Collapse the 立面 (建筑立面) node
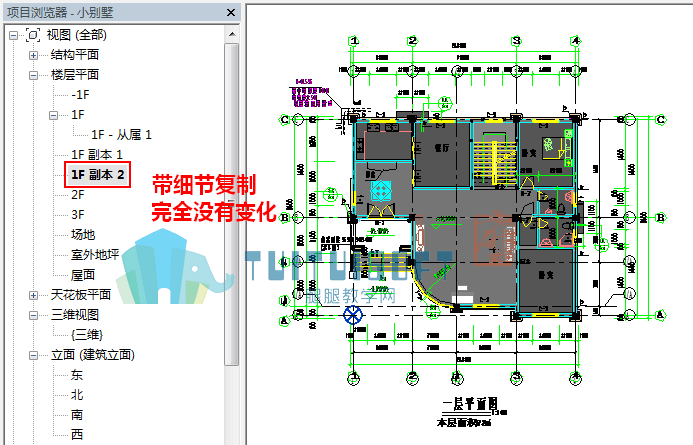This screenshot has height=445, width=693. (x=33, y=355)
